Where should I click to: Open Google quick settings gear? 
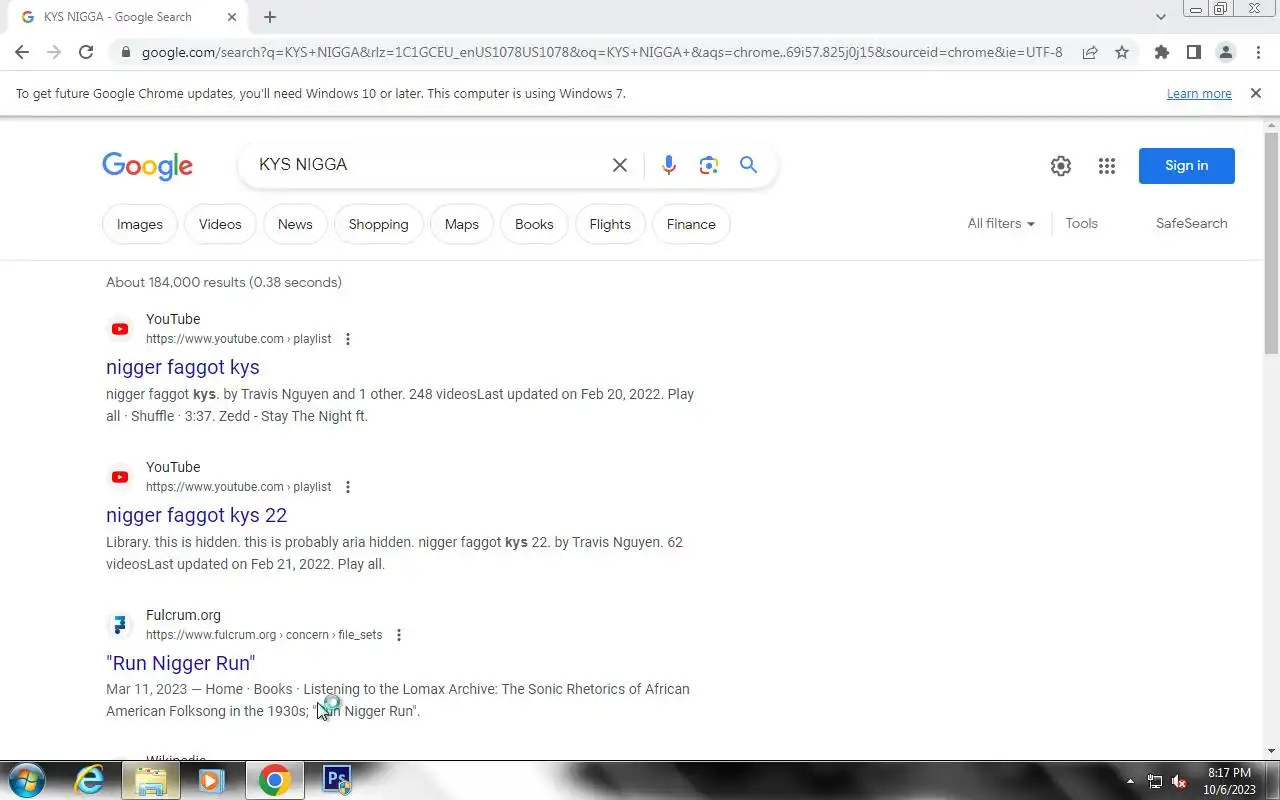(1061, 166)
